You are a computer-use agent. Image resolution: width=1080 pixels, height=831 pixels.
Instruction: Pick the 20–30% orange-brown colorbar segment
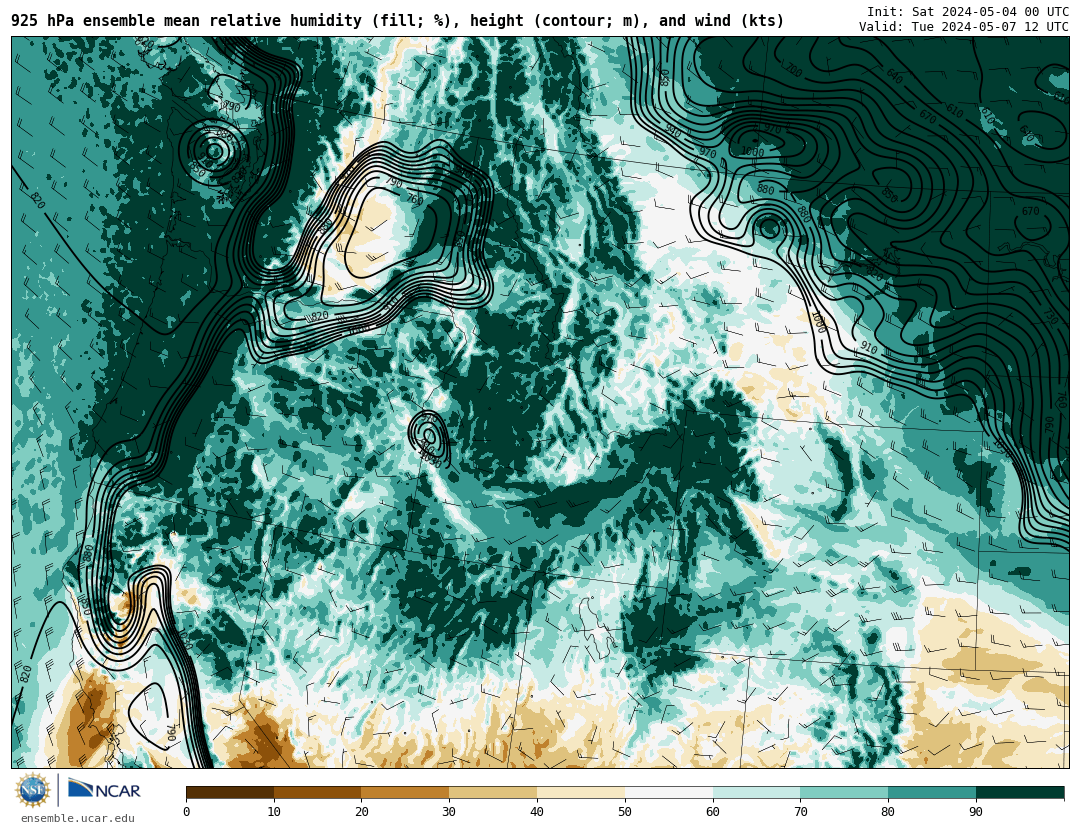405,793
